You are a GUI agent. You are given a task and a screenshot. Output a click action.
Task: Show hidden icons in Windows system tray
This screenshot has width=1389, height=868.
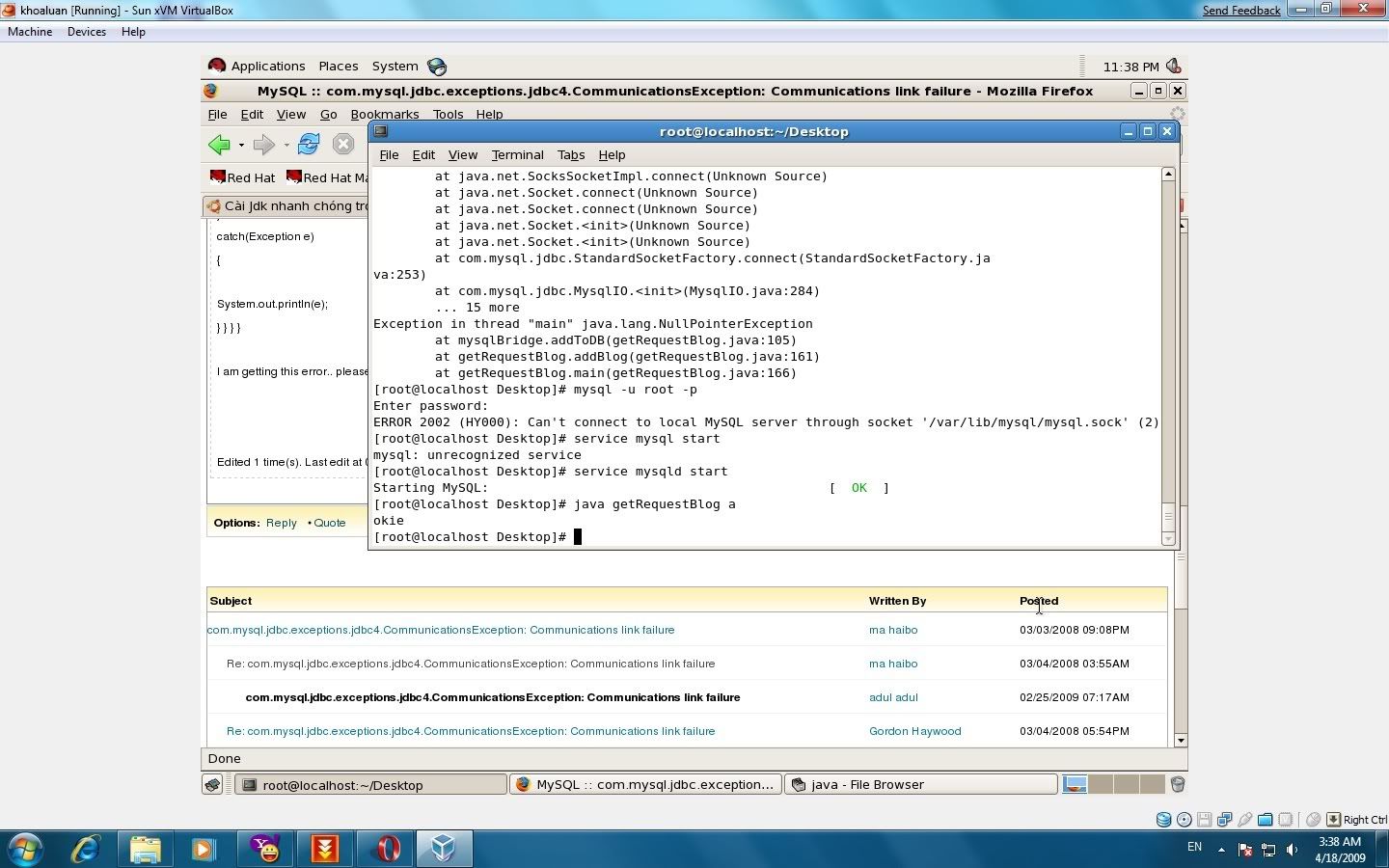coord(1221,850)
